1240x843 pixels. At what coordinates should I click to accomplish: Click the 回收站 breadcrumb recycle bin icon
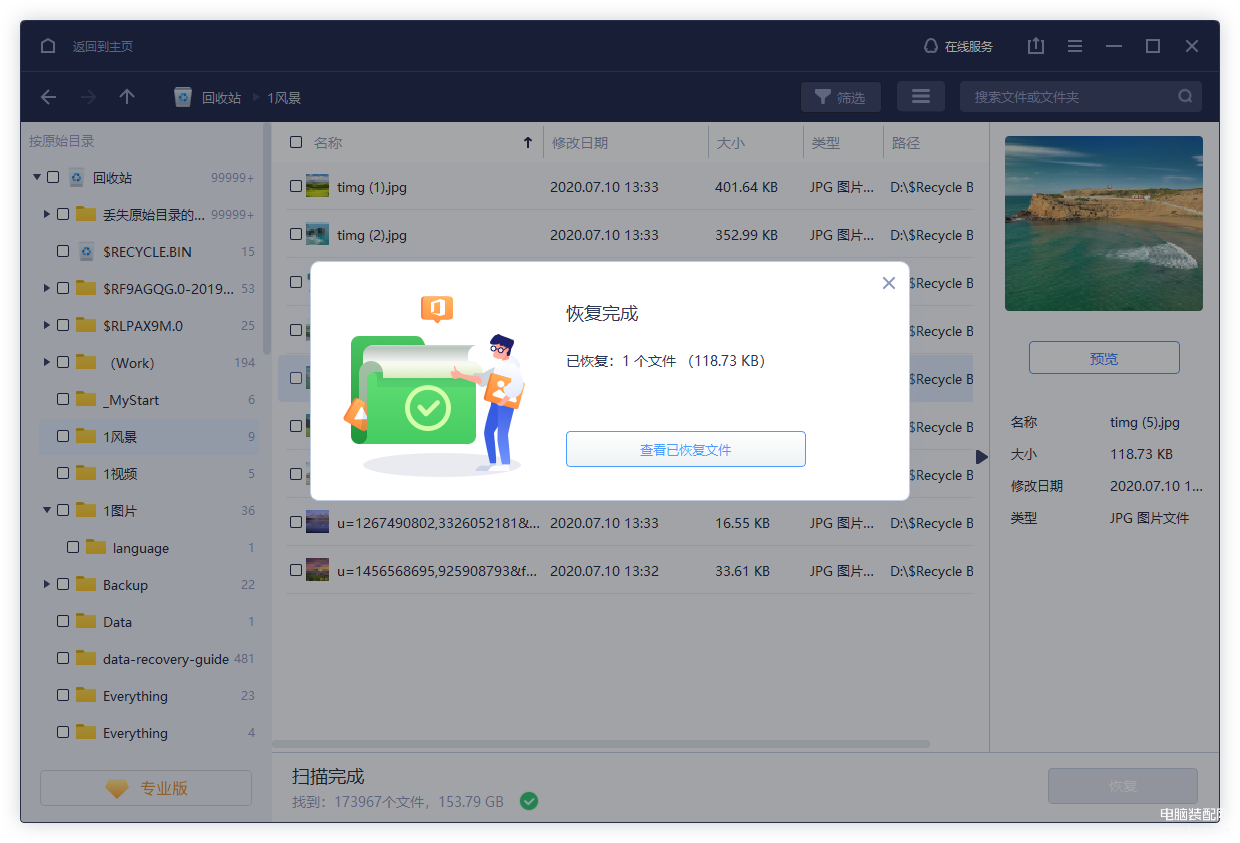[x=183, y=97]
